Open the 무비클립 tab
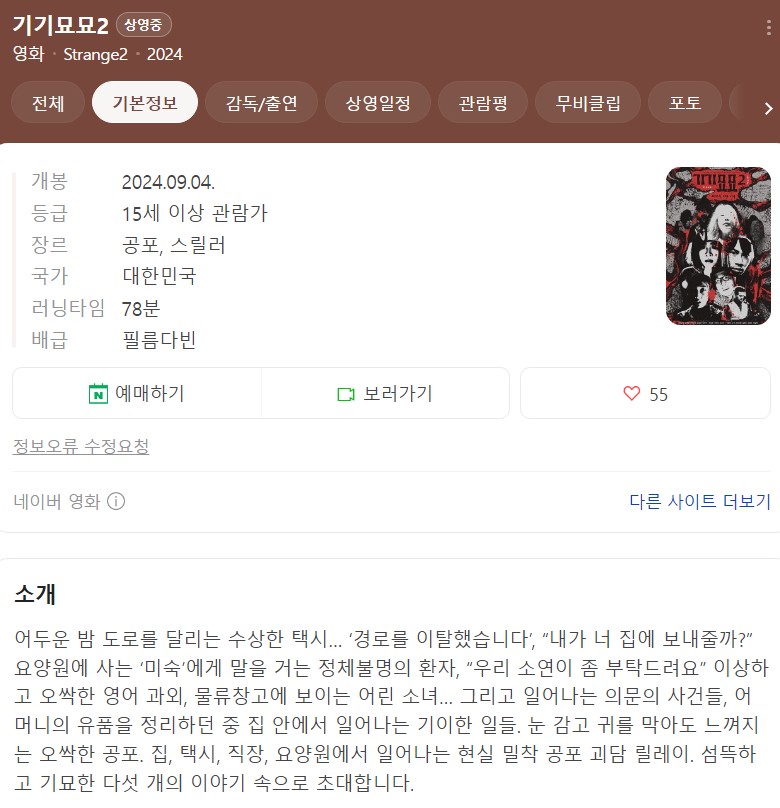 click(588, 103)
